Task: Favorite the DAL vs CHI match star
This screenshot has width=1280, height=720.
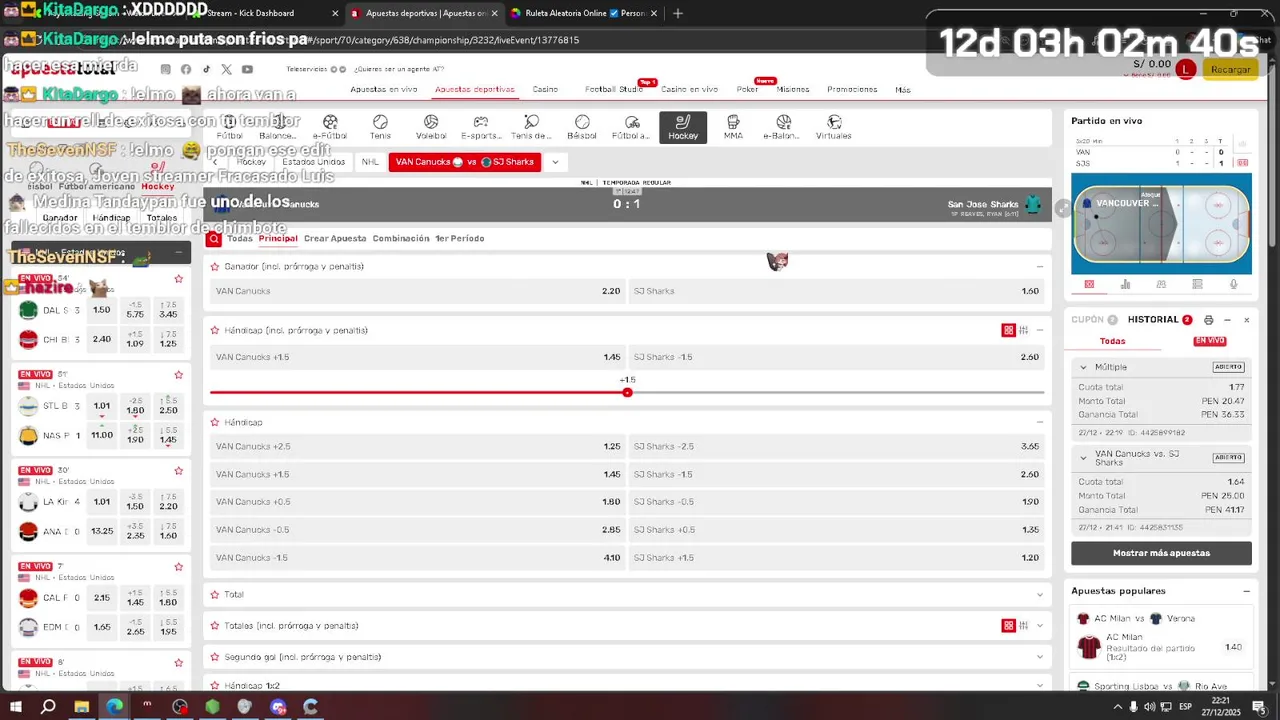Action: [x=178, y=279]
